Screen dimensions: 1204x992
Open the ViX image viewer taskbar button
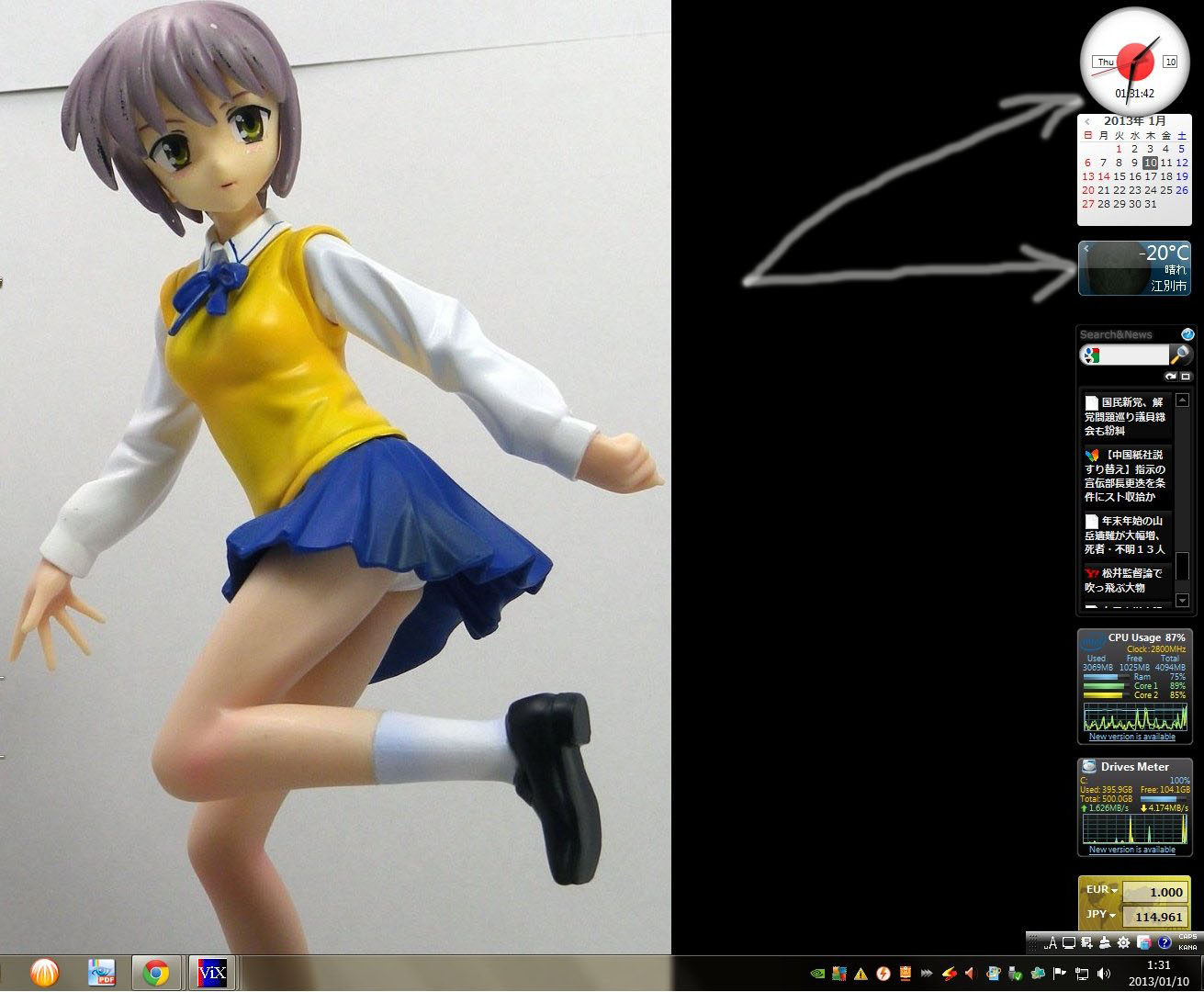[x=212, y=973]
